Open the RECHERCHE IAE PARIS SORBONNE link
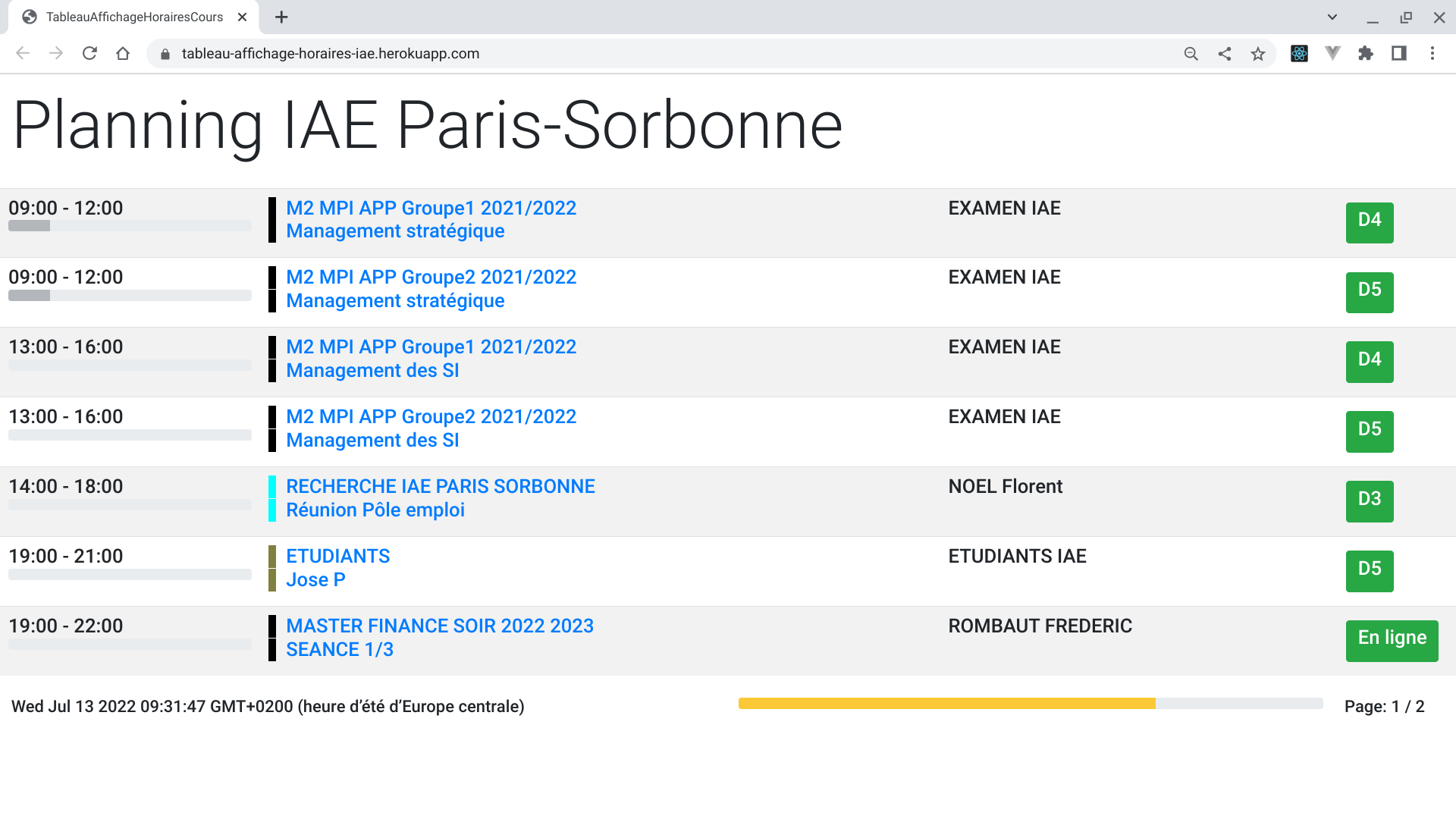 [440, 486]
